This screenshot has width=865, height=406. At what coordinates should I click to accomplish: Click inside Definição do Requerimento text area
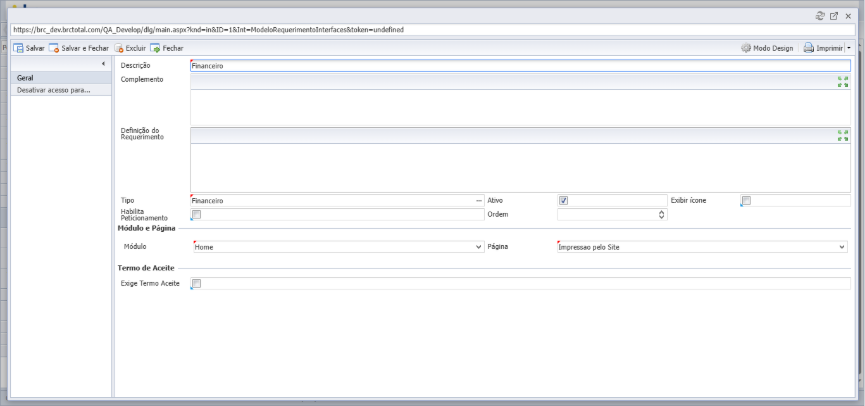coord(520,168)
